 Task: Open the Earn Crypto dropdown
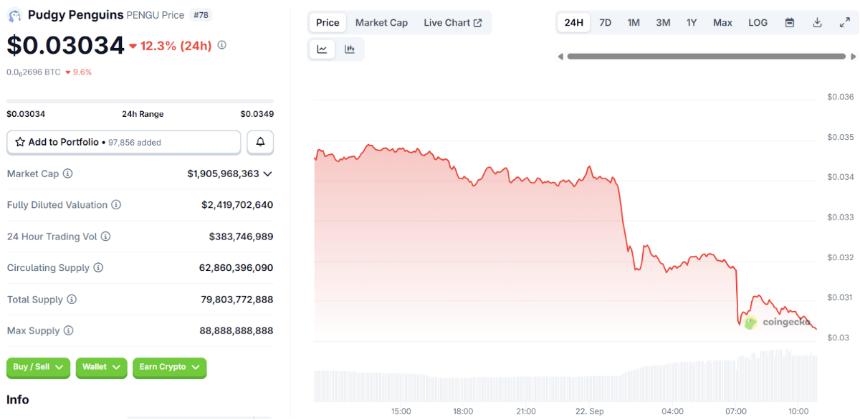[169, 367]
